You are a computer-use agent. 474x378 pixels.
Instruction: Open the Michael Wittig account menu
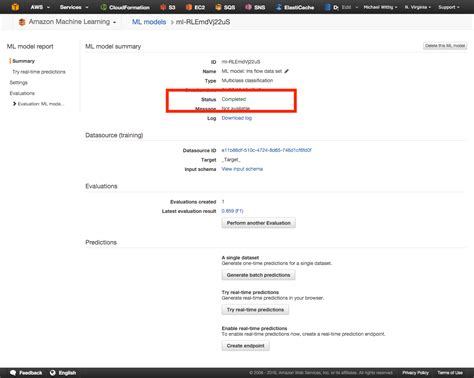point(380,7)
